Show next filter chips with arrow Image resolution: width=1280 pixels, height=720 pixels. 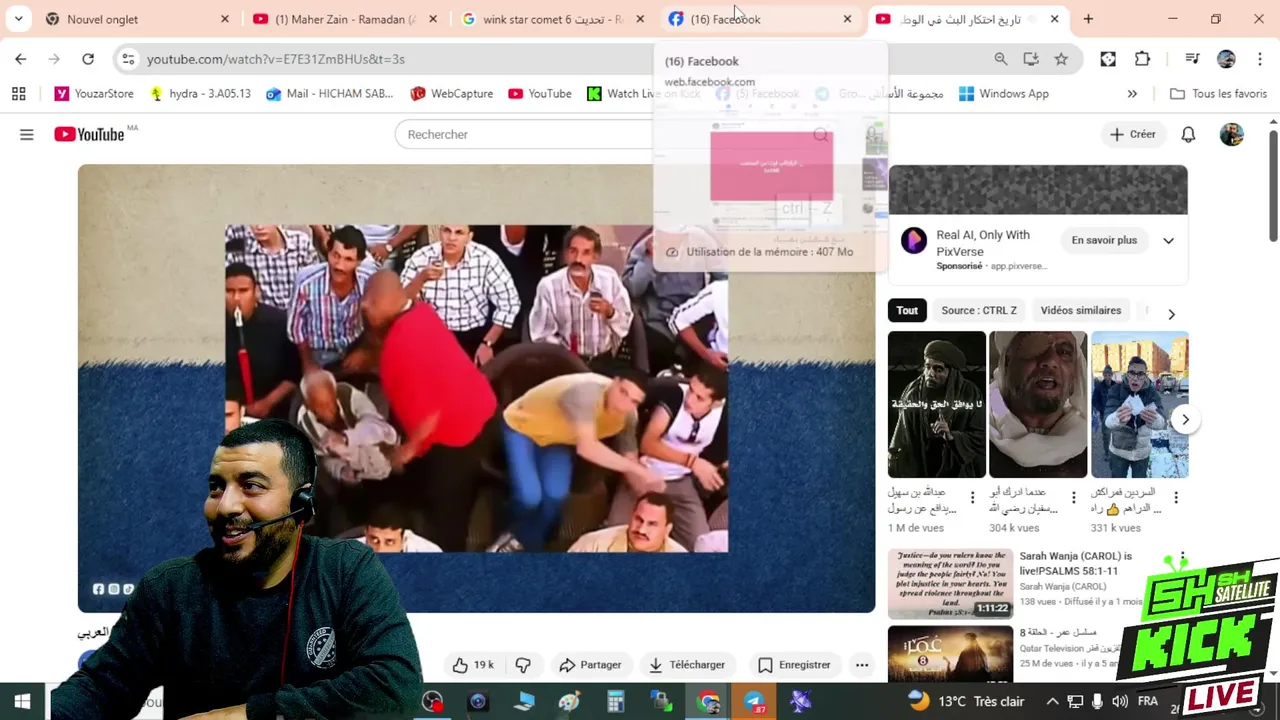[1171, 314]
